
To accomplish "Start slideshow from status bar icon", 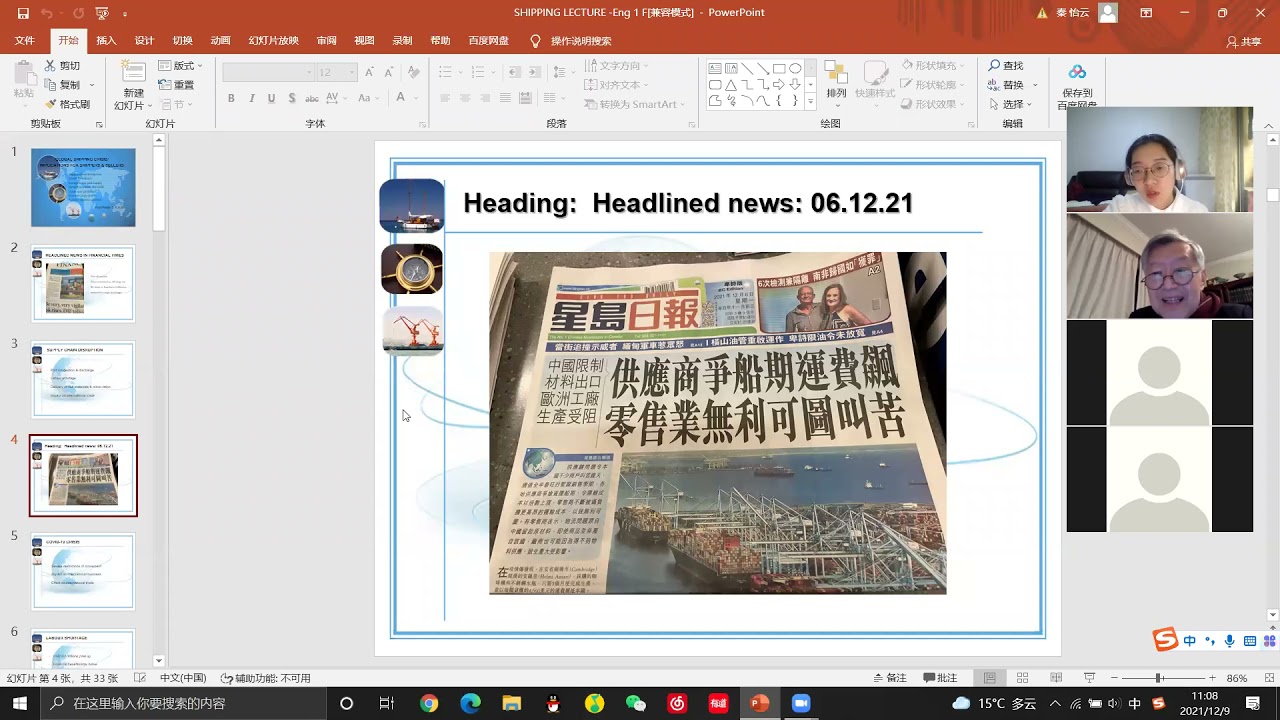I will click(1089, 678).
